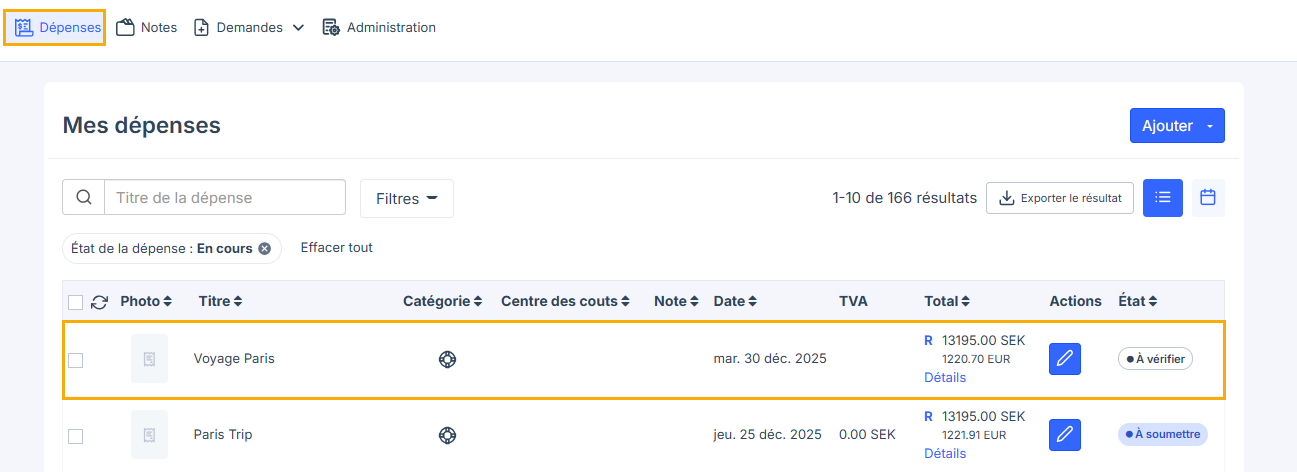Screen dimensions: 1297x472
Task: Export the result list
Action: click(1060, 198)
